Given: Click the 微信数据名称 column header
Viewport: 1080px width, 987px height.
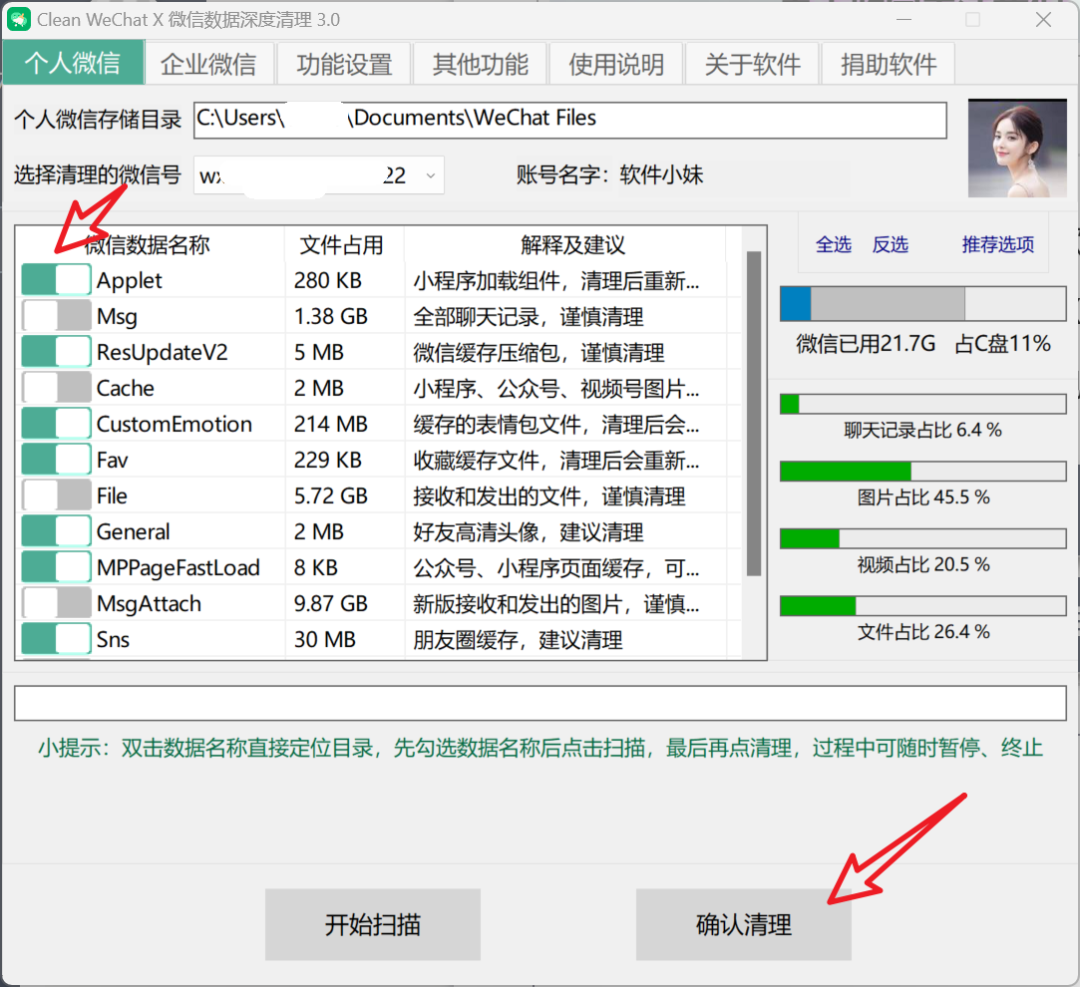Looking at the screenshot, I should (x=147, y=245).
